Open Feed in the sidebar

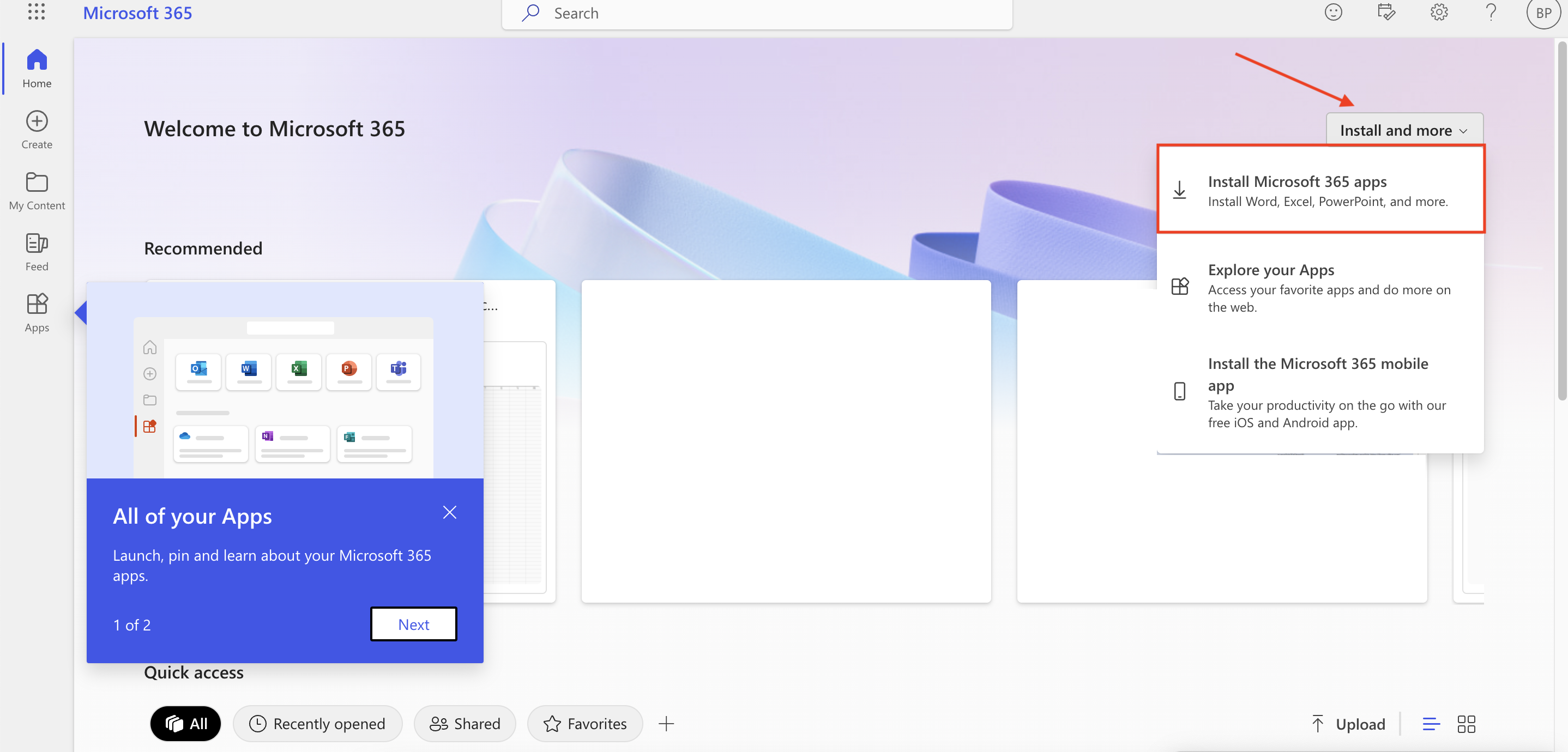point(37,252)
